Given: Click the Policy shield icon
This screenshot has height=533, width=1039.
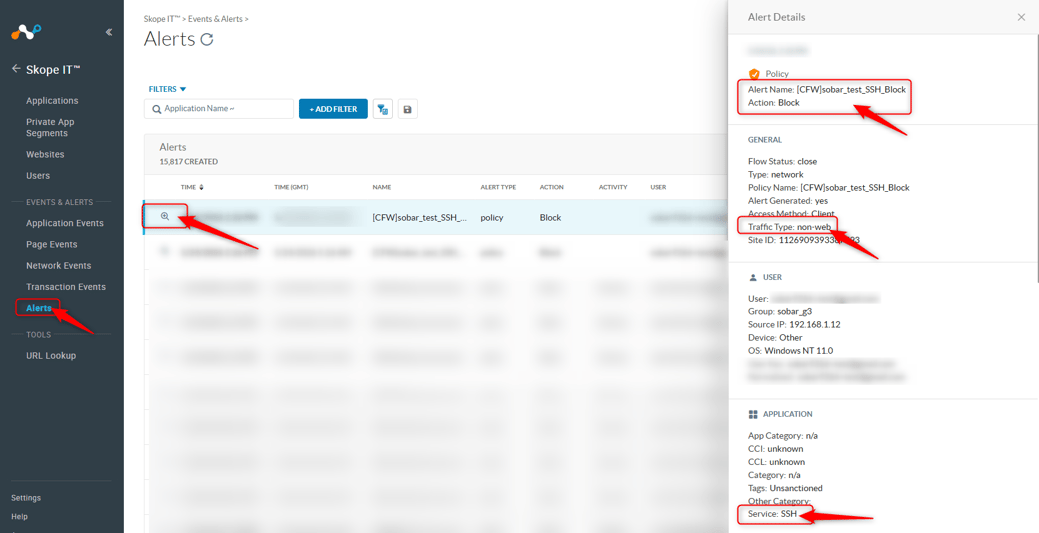Looking at the screenshot, I should point(753,74).
